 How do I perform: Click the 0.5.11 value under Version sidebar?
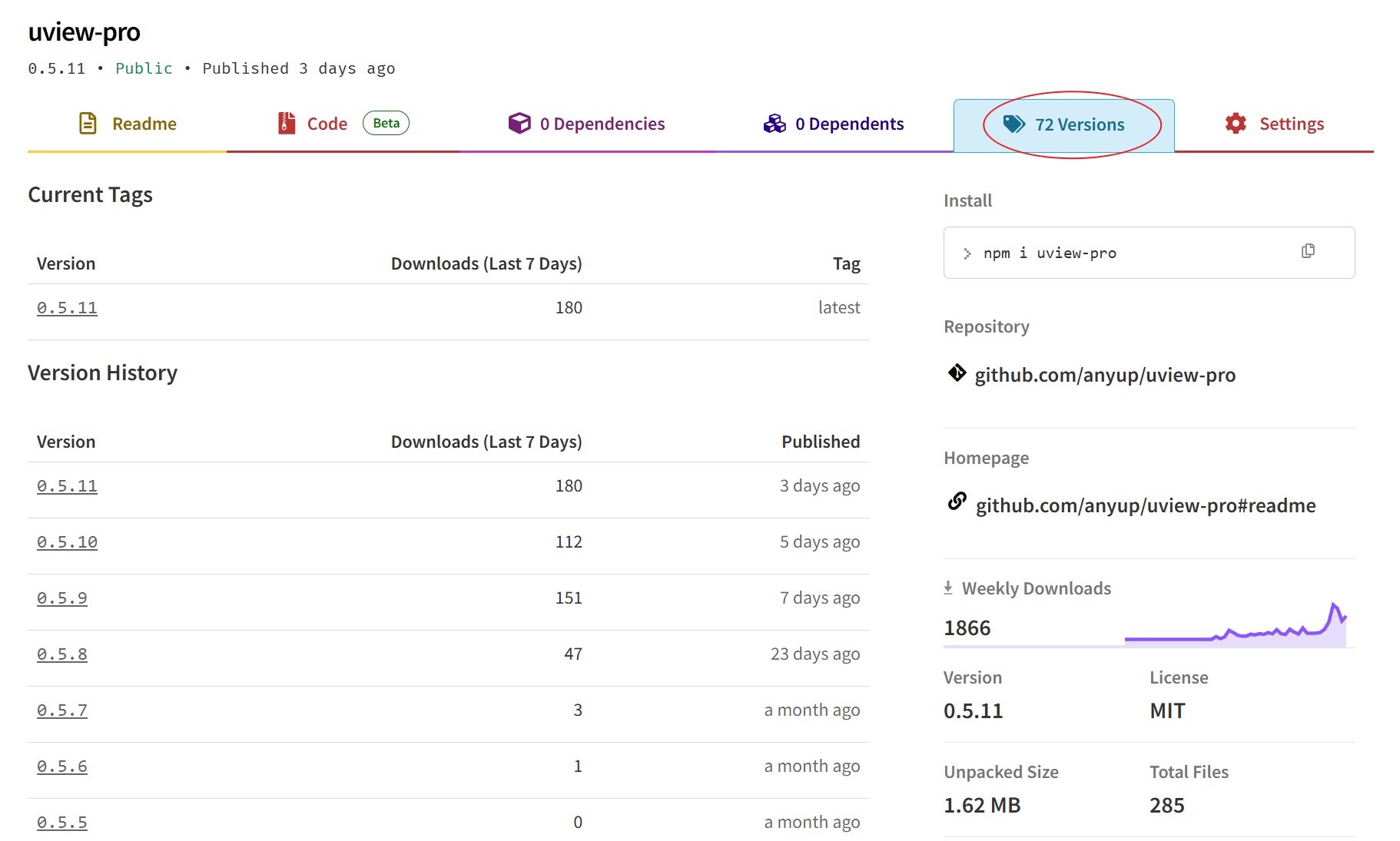coord(974,711)
